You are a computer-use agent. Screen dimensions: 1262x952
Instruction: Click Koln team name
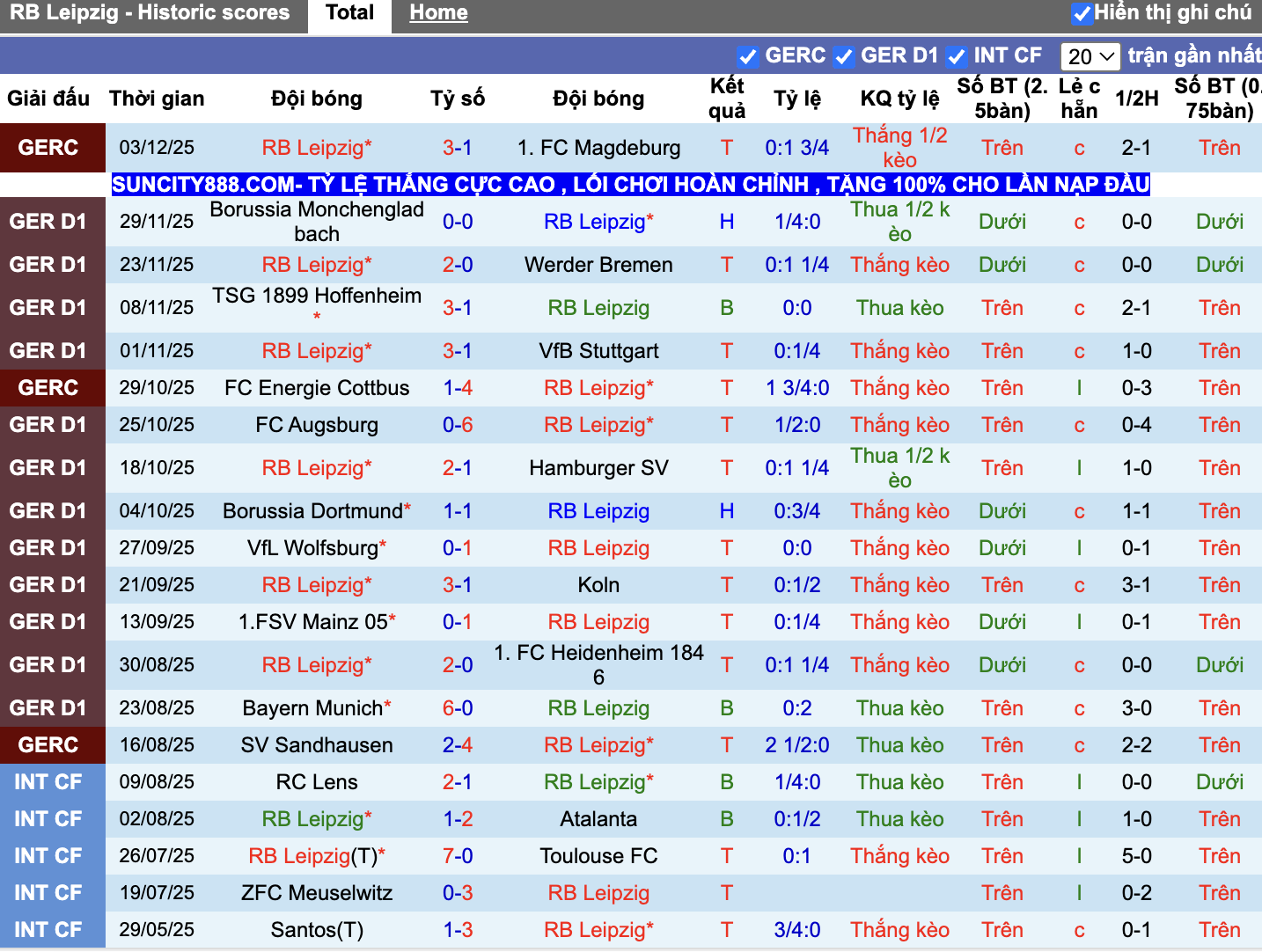[598, 585]
